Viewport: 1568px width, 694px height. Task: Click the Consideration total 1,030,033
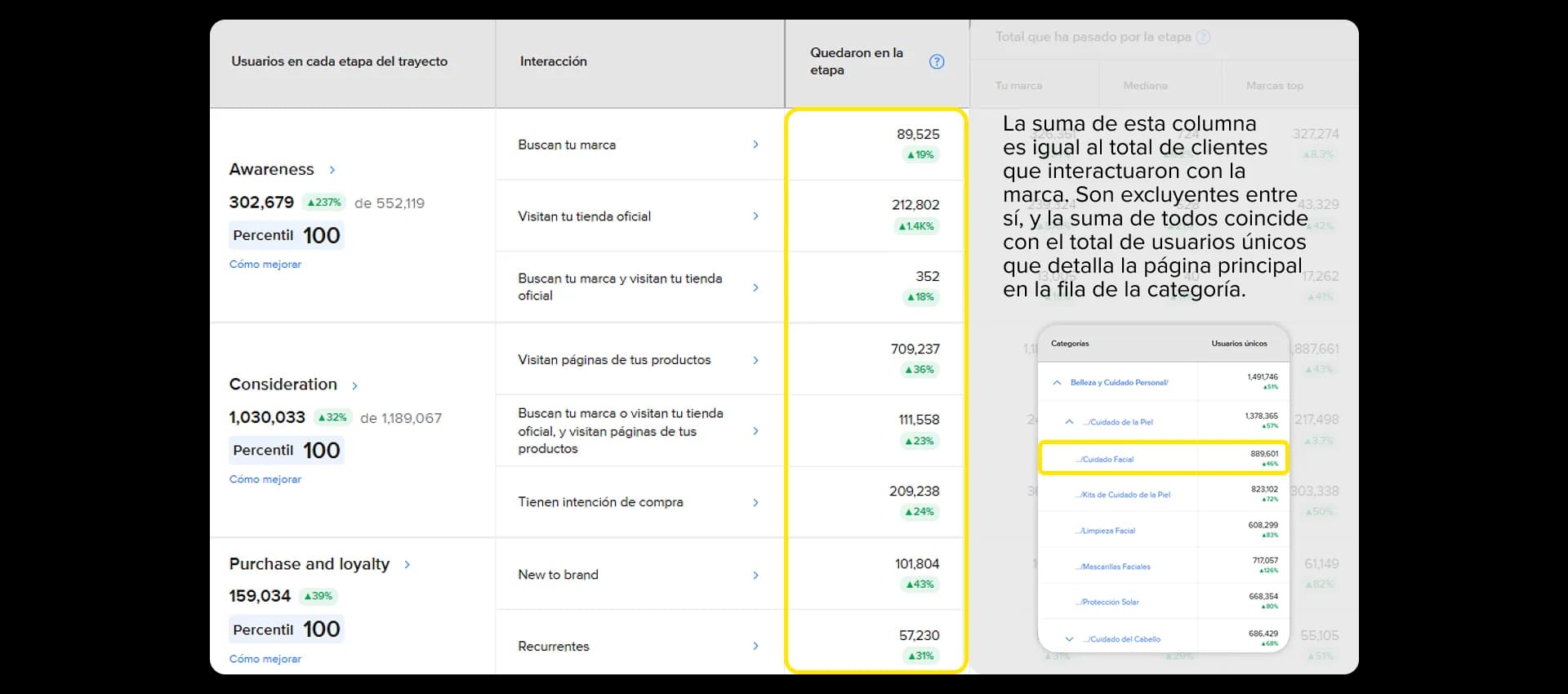tap(267, 417)
